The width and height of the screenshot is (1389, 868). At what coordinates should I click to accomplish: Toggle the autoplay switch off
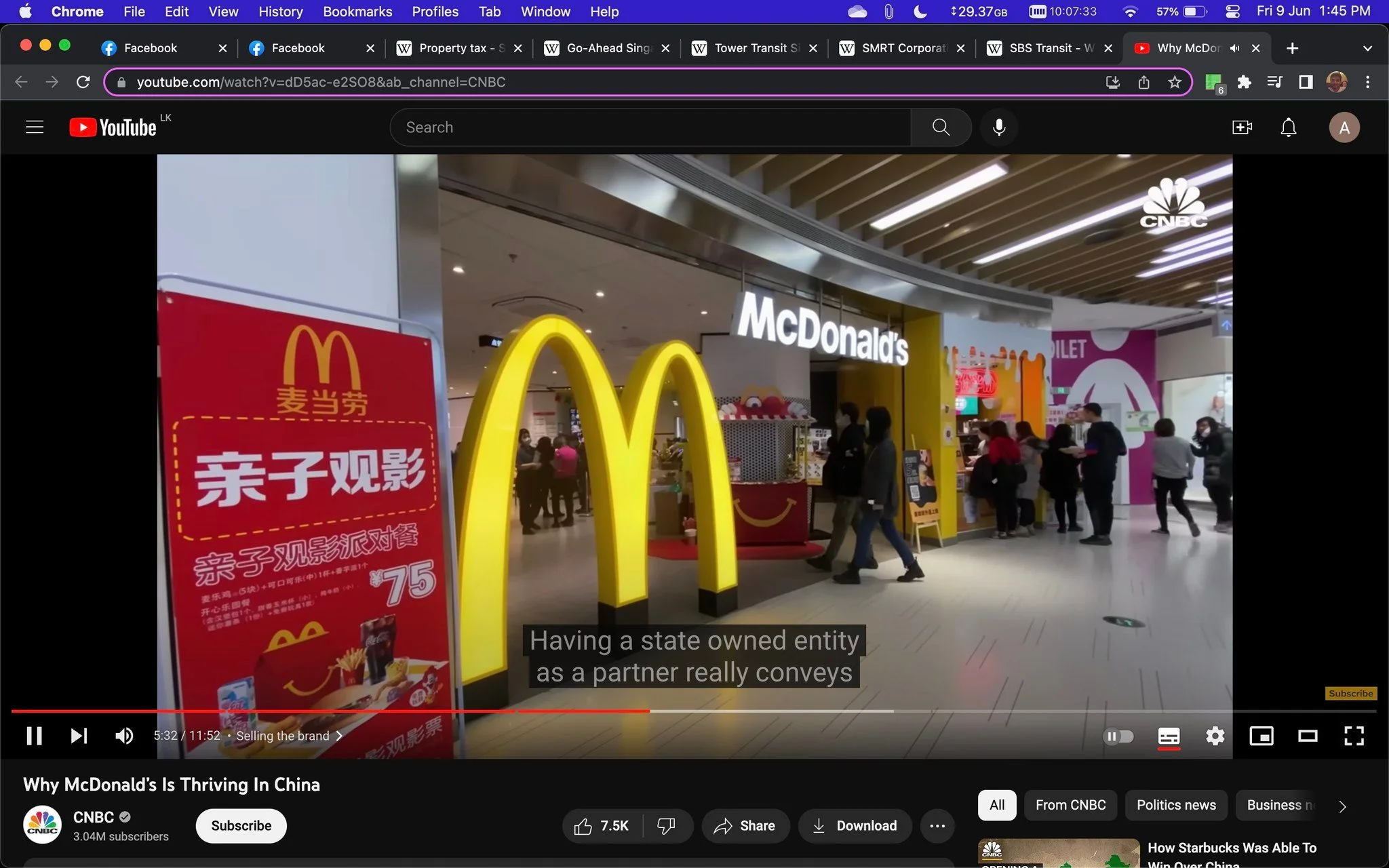(1118, 736)
